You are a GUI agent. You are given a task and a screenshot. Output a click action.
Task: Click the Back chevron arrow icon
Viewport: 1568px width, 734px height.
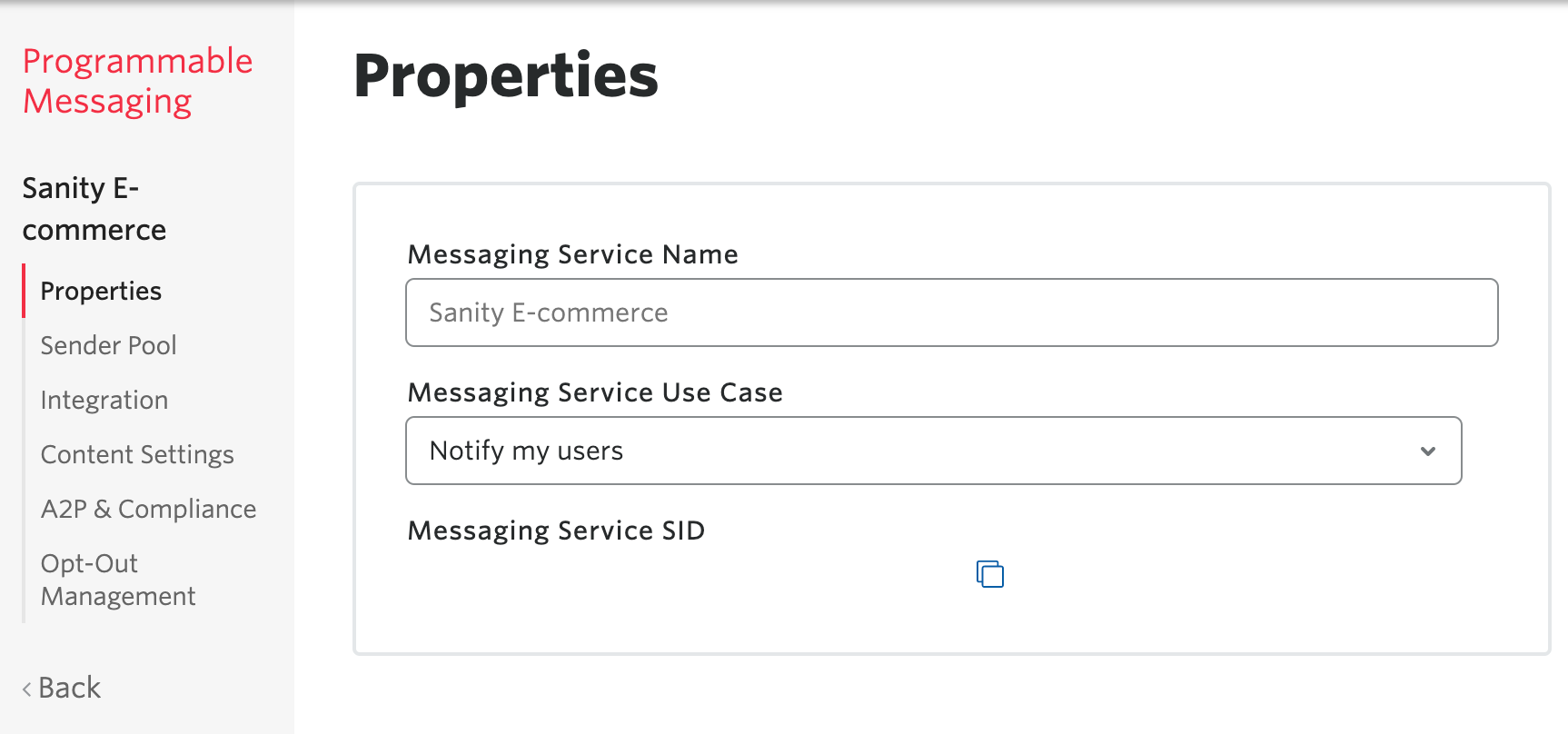coord(28,688)
